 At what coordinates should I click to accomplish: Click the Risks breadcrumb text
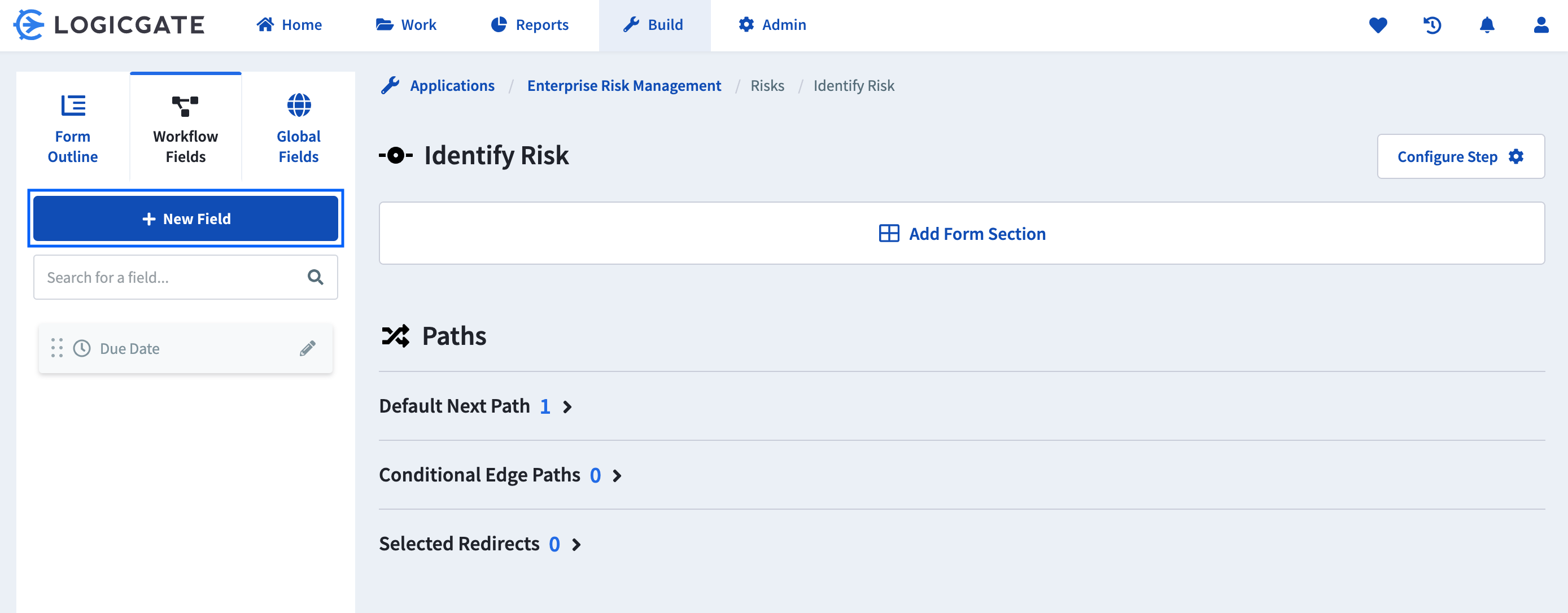[767, 86]
